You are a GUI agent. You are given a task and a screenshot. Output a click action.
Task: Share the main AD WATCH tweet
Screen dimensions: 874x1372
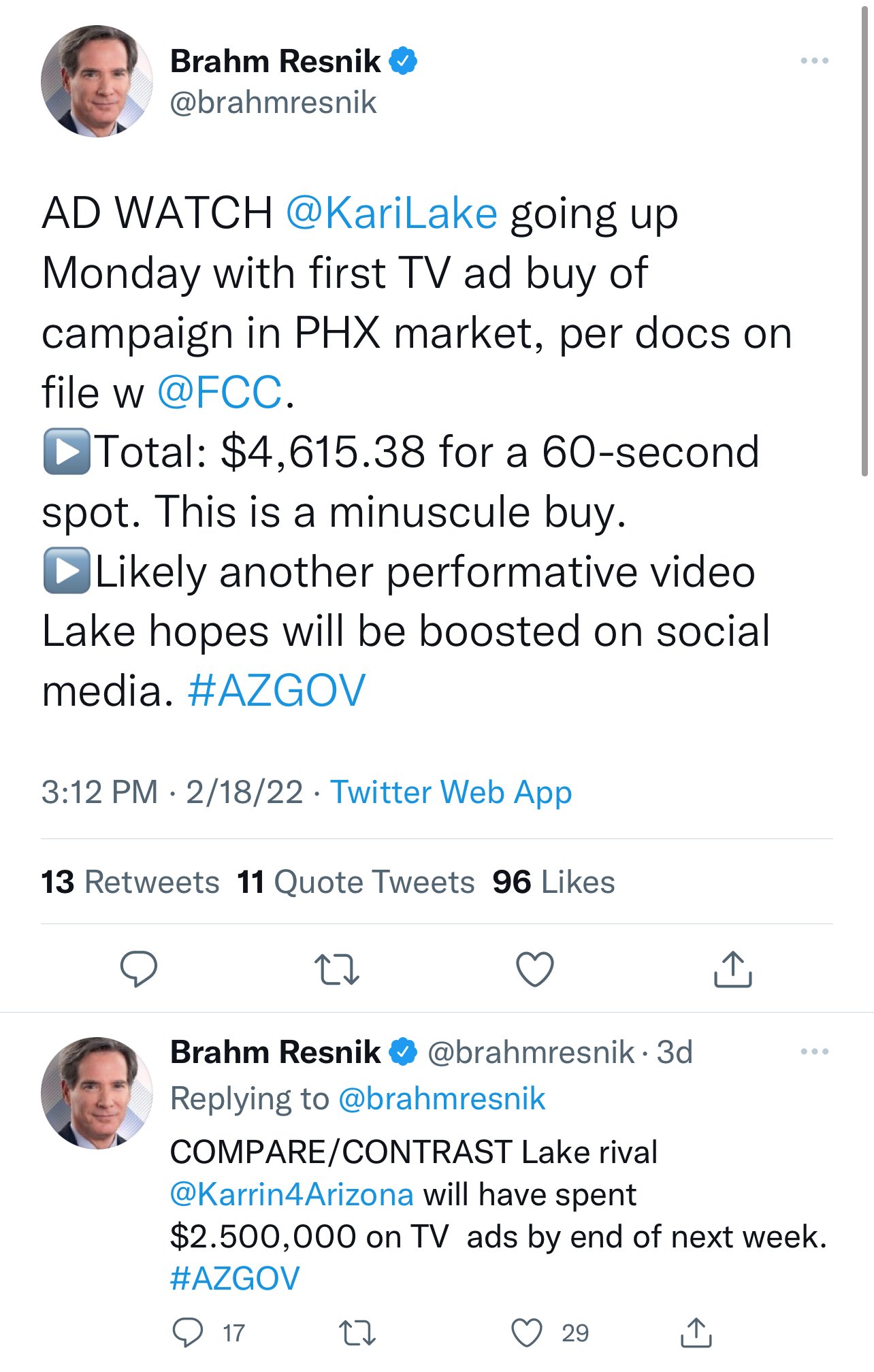732,969
